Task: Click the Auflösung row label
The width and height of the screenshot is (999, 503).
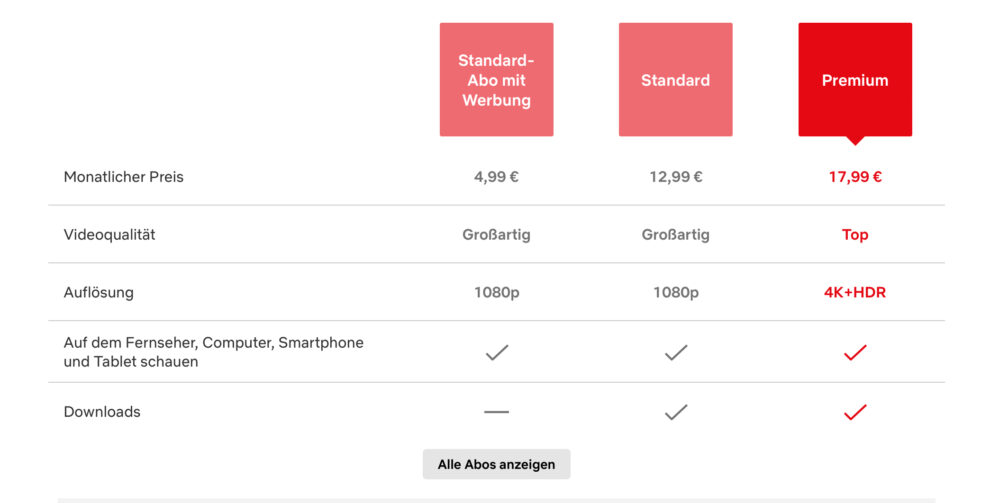Action: coord(99,292)
